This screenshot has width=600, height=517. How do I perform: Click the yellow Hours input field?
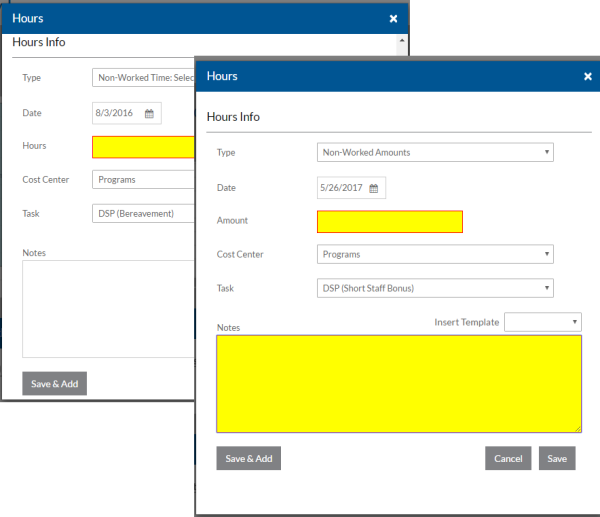tap(143, 147)
